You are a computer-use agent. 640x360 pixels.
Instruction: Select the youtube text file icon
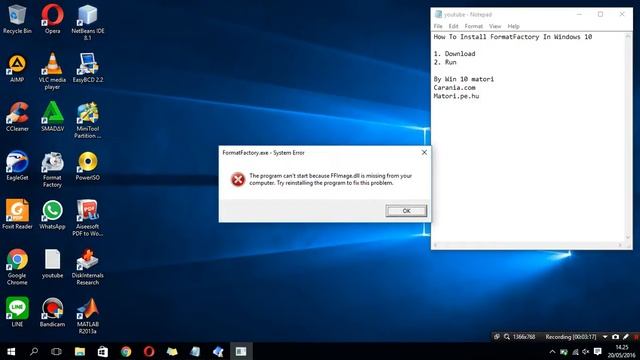[52, 263]
